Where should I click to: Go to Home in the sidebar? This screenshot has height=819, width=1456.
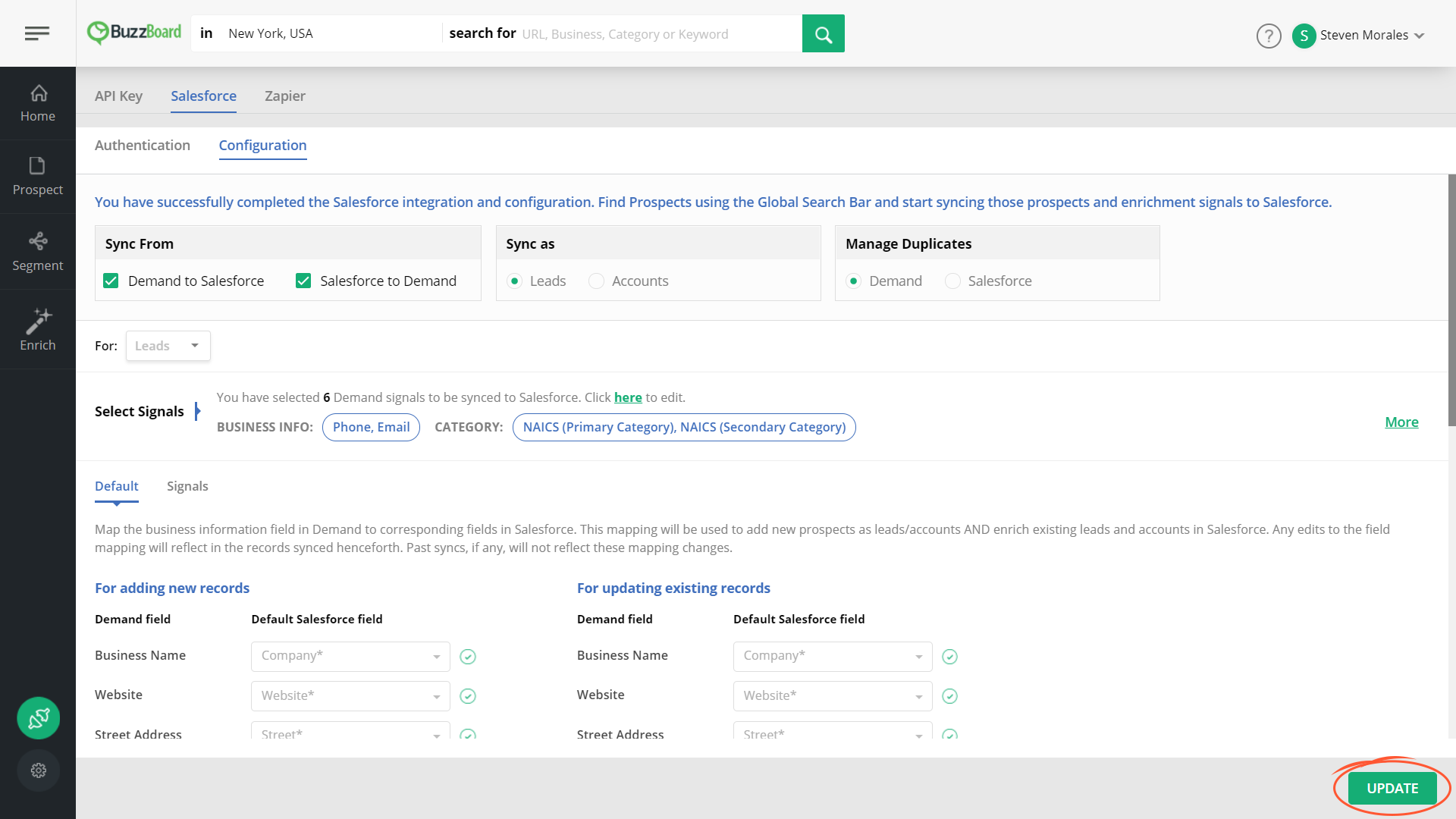[x=38, y=104]
